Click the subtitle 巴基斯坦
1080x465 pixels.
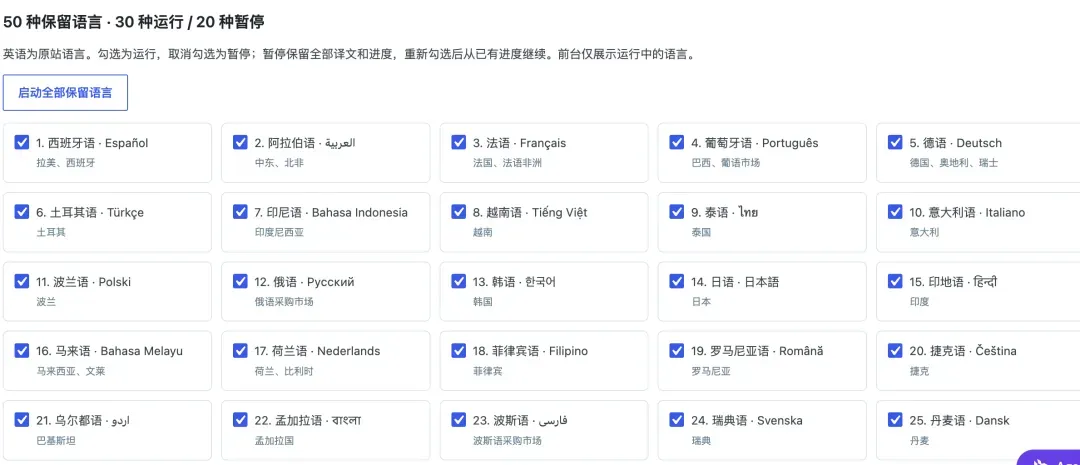pyautogui.click(x=56, y=440)
